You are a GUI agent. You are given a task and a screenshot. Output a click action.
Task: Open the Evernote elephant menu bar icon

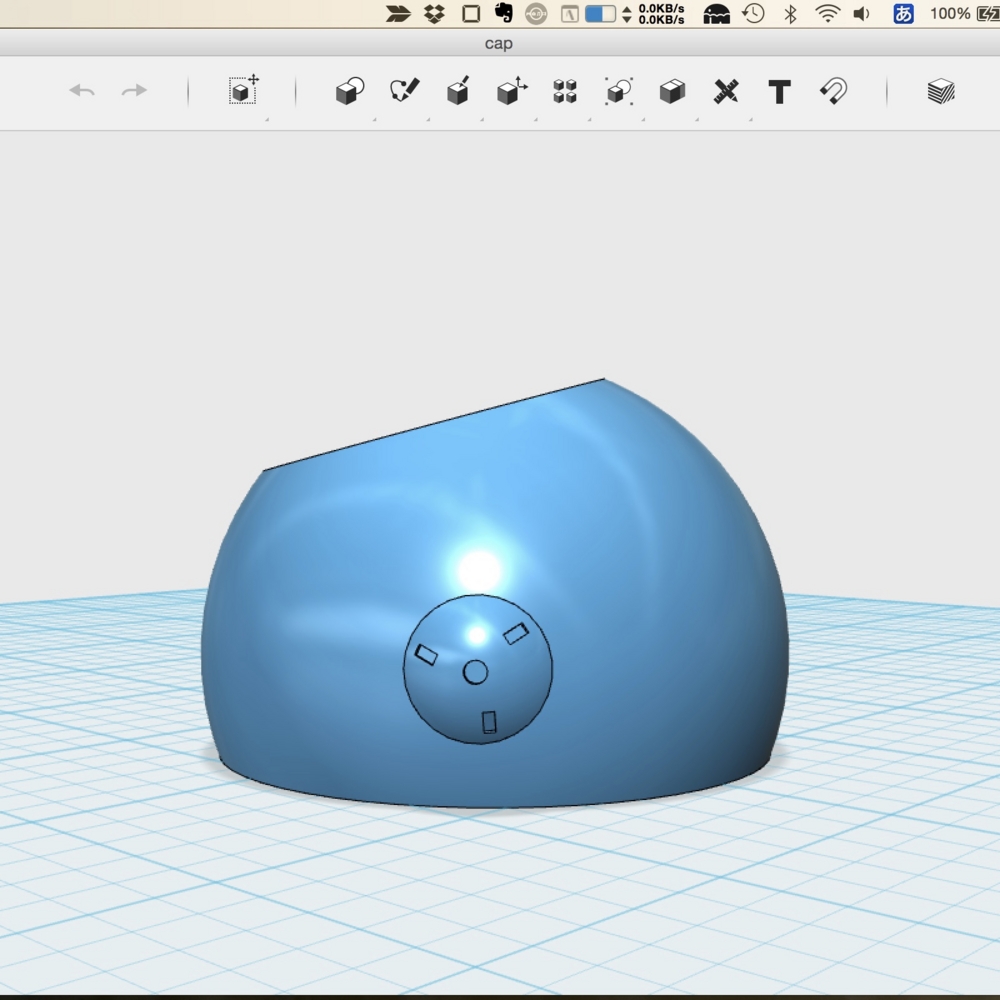pos(504,13)
